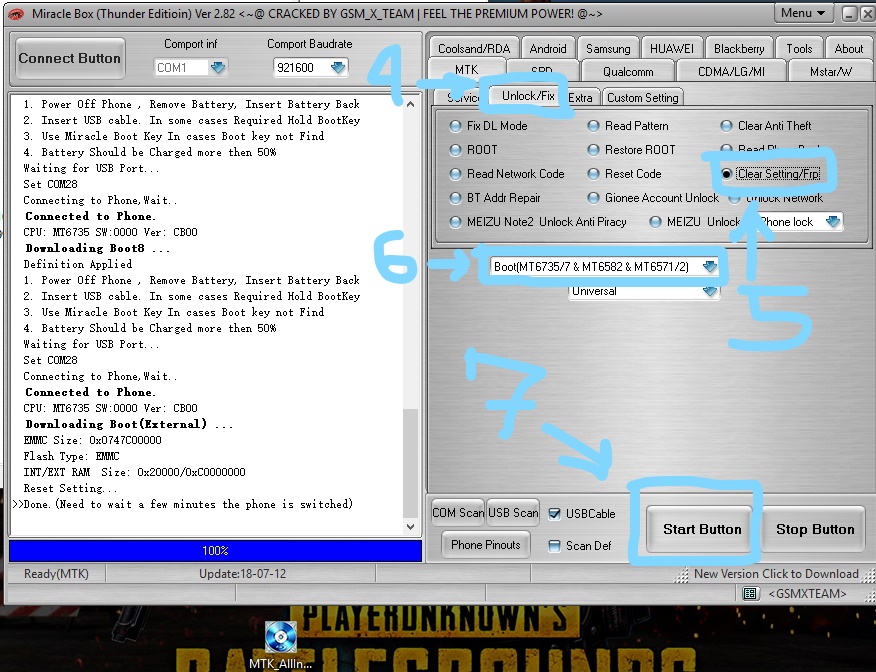
Task: Click the COM Scan button
Action: click(x=458, y=513)
